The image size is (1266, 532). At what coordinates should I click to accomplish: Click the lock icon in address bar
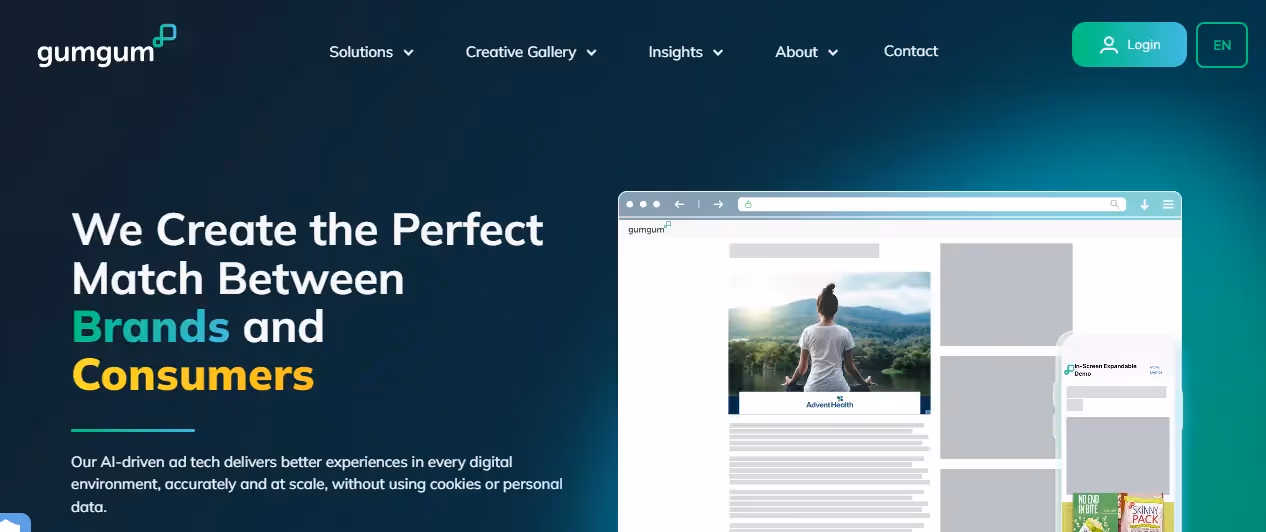point(747,204)
